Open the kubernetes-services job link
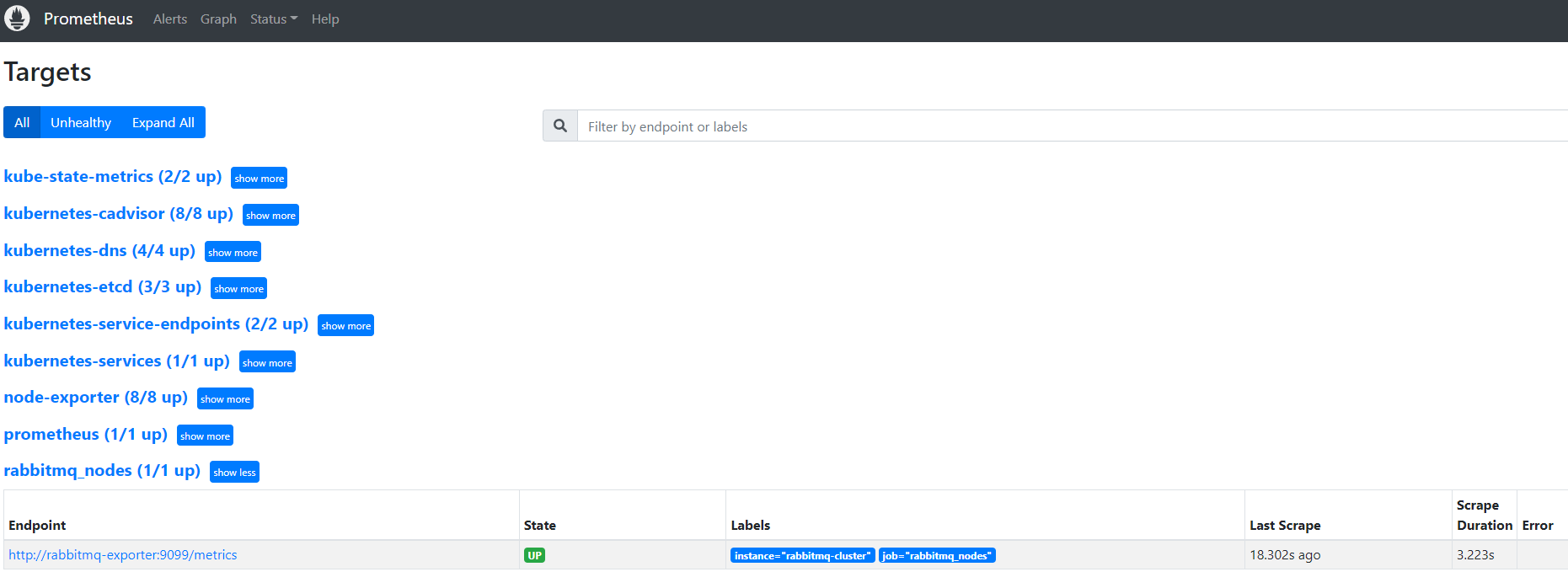 117,361
